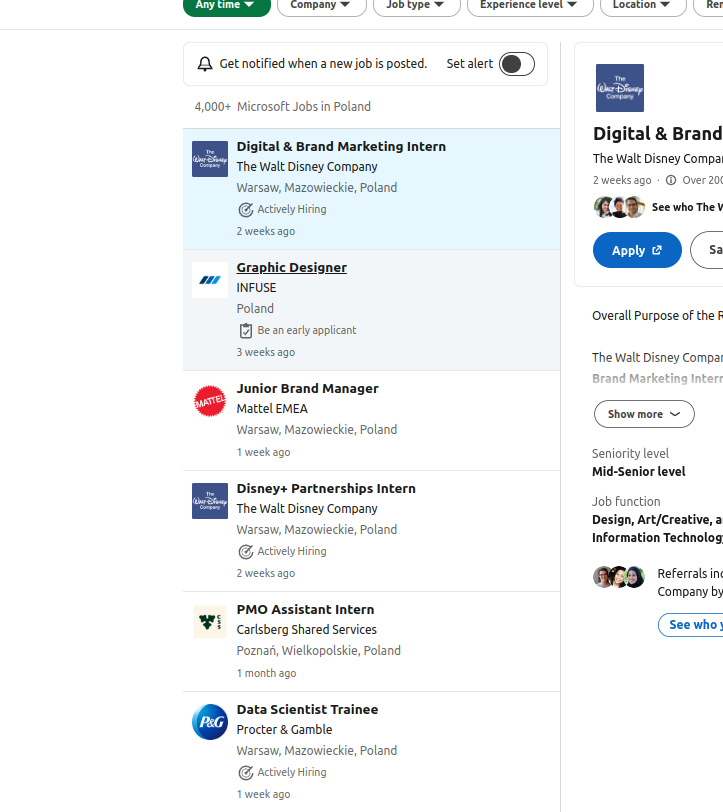Click the Apply button
723x812 pixels.
click(637, 250)
